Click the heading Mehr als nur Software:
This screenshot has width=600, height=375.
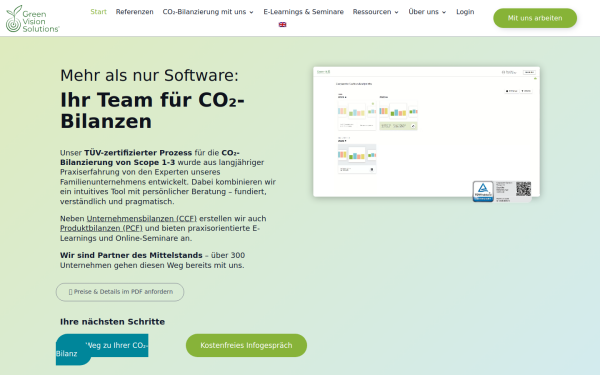pos(149,75)
